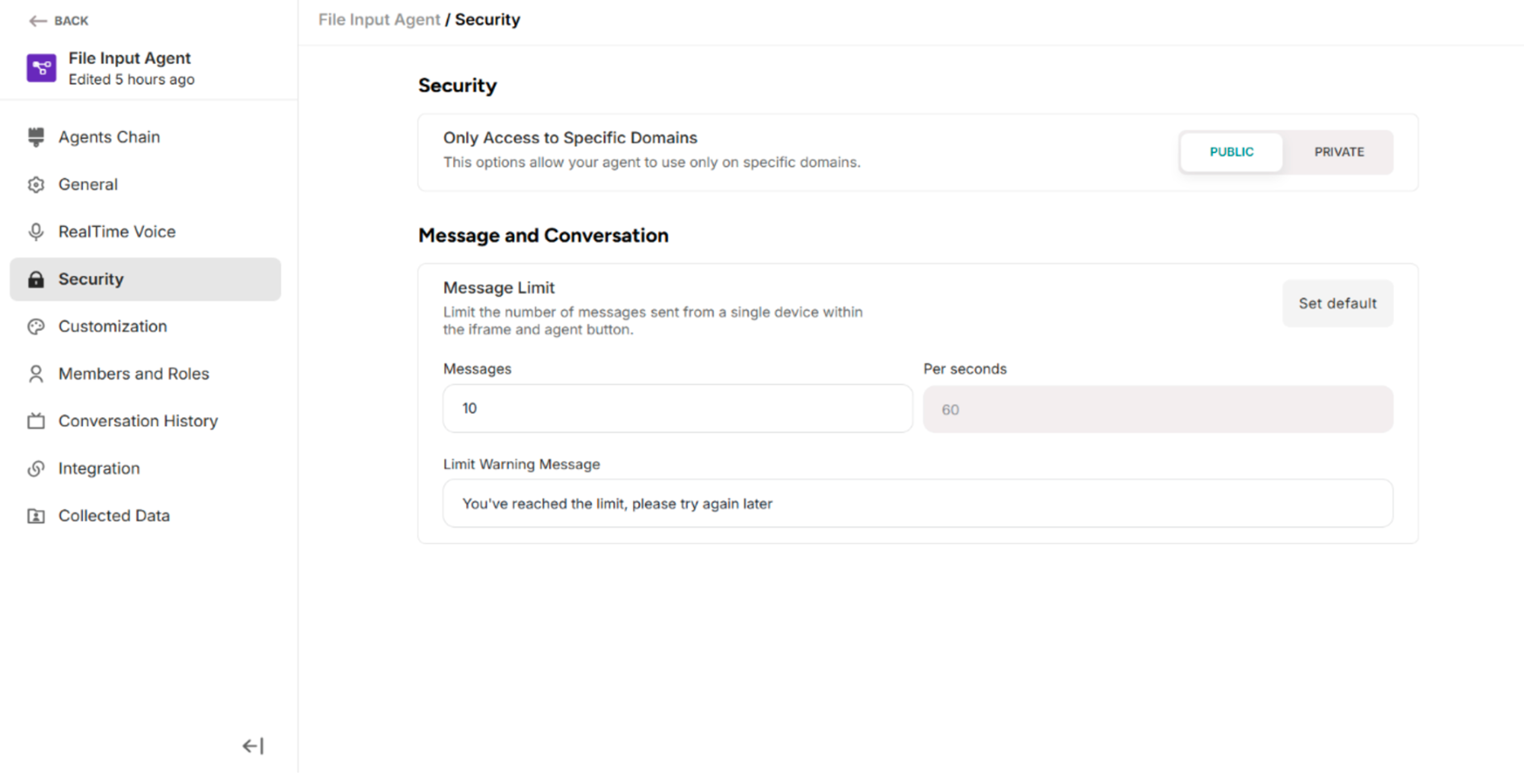The height and width of the screenshot is (784, 1524).
Task: Open General settings via gear icon
Action: [x=37, y=184]
